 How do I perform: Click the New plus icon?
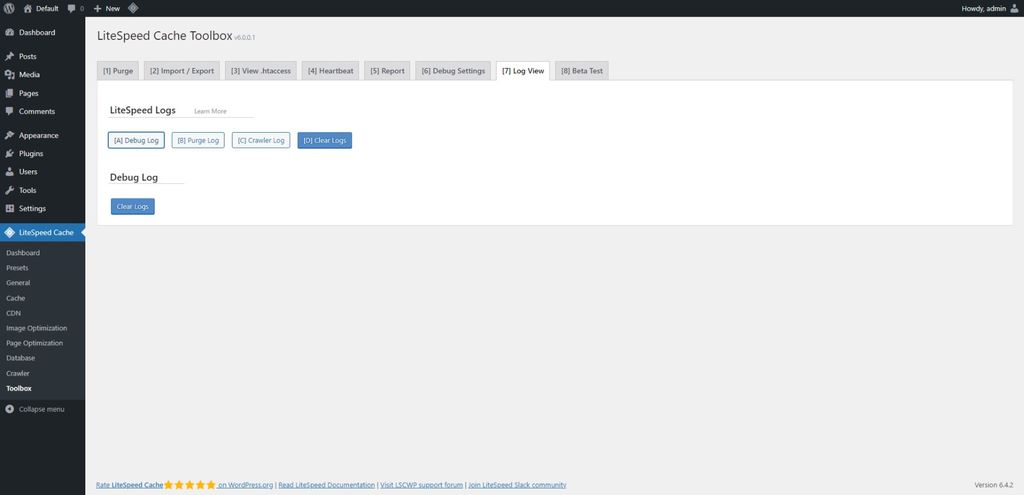(x=97, y=8)
